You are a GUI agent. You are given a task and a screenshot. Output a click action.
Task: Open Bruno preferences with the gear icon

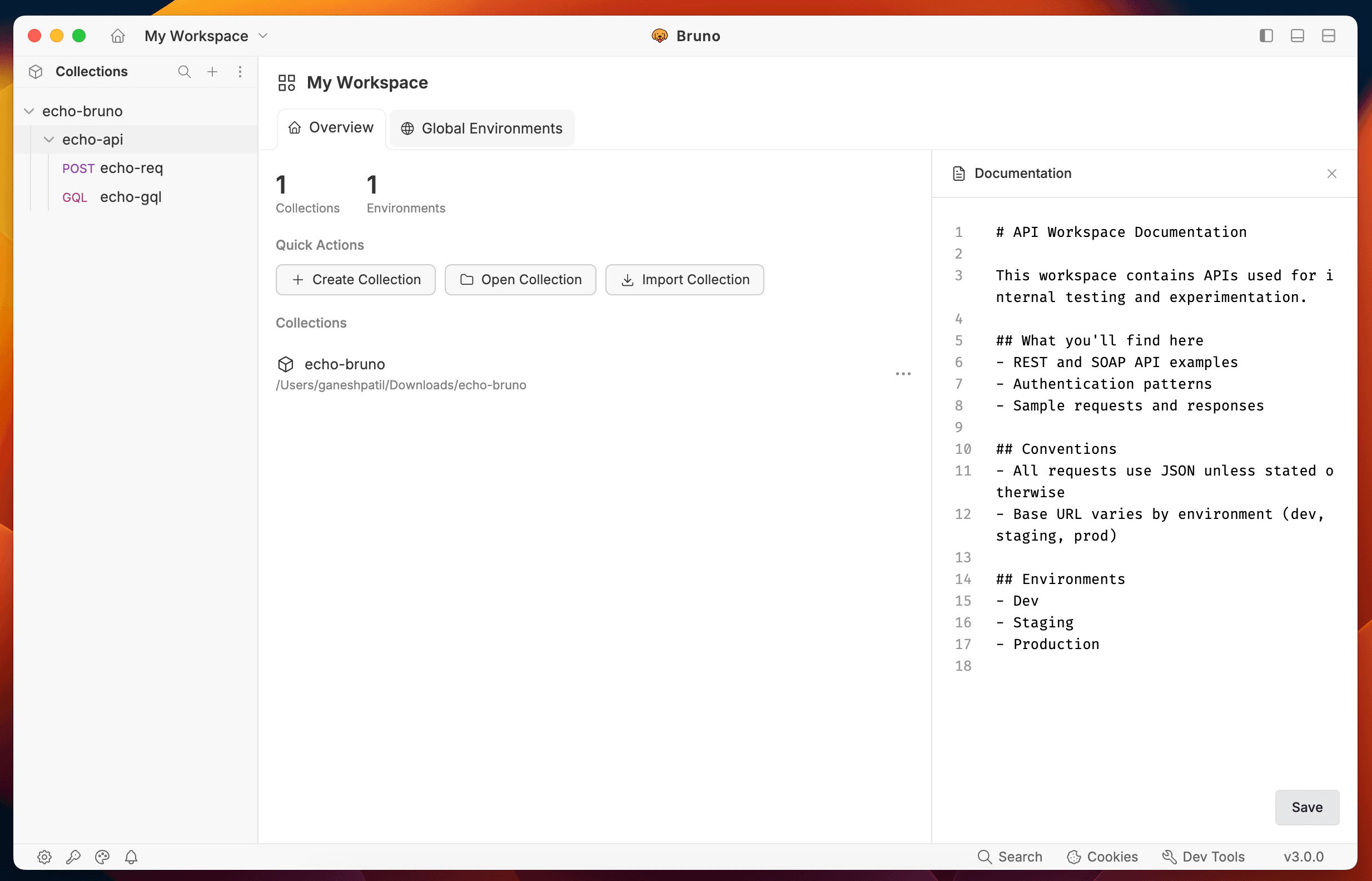[x=44, y=857]
